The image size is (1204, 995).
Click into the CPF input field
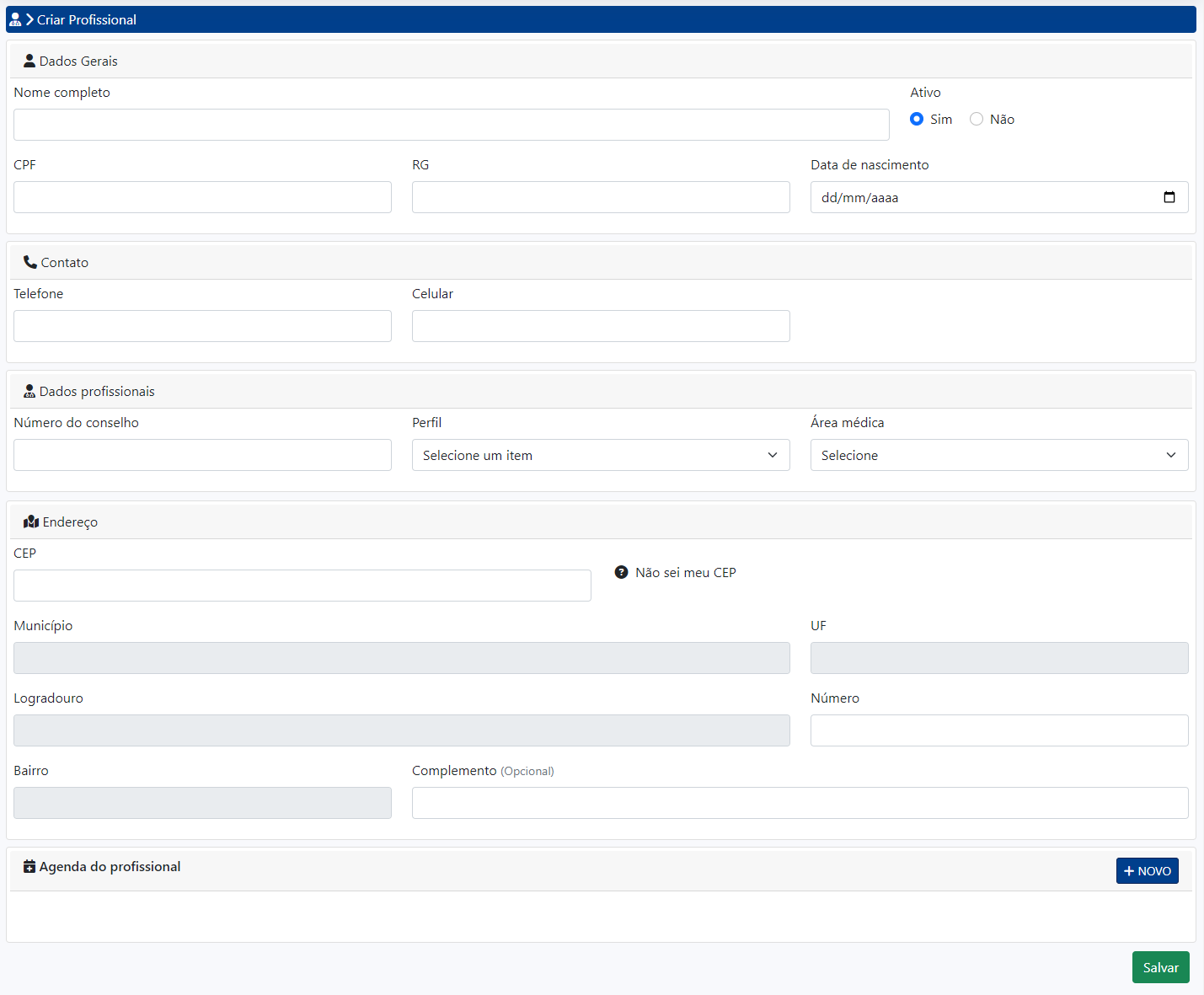(x=202, y=197)
